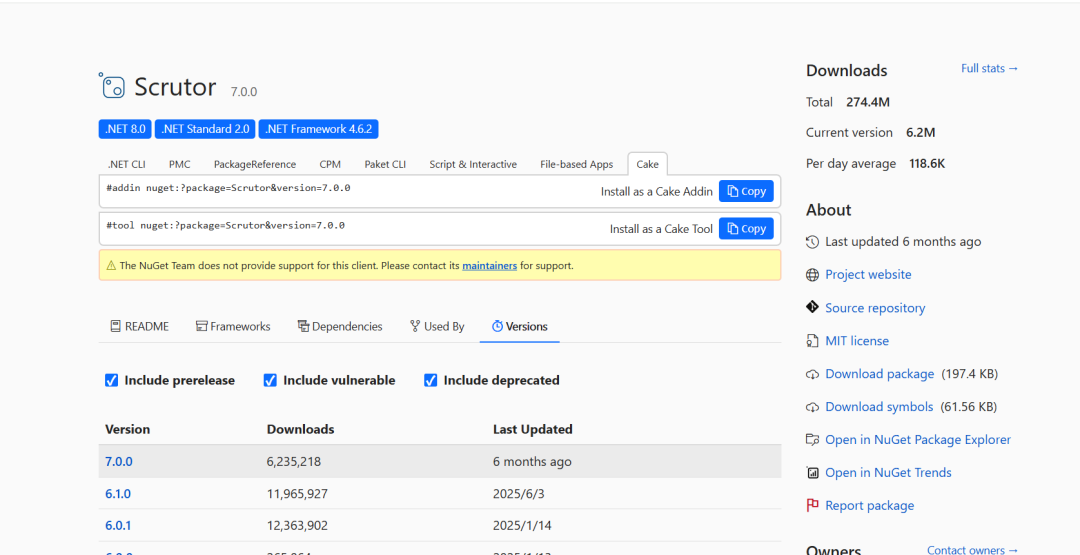This screenshot has width=1080, height=555.
Task: Click the 12,363,902 downloads cell
Action: point(297,525)
